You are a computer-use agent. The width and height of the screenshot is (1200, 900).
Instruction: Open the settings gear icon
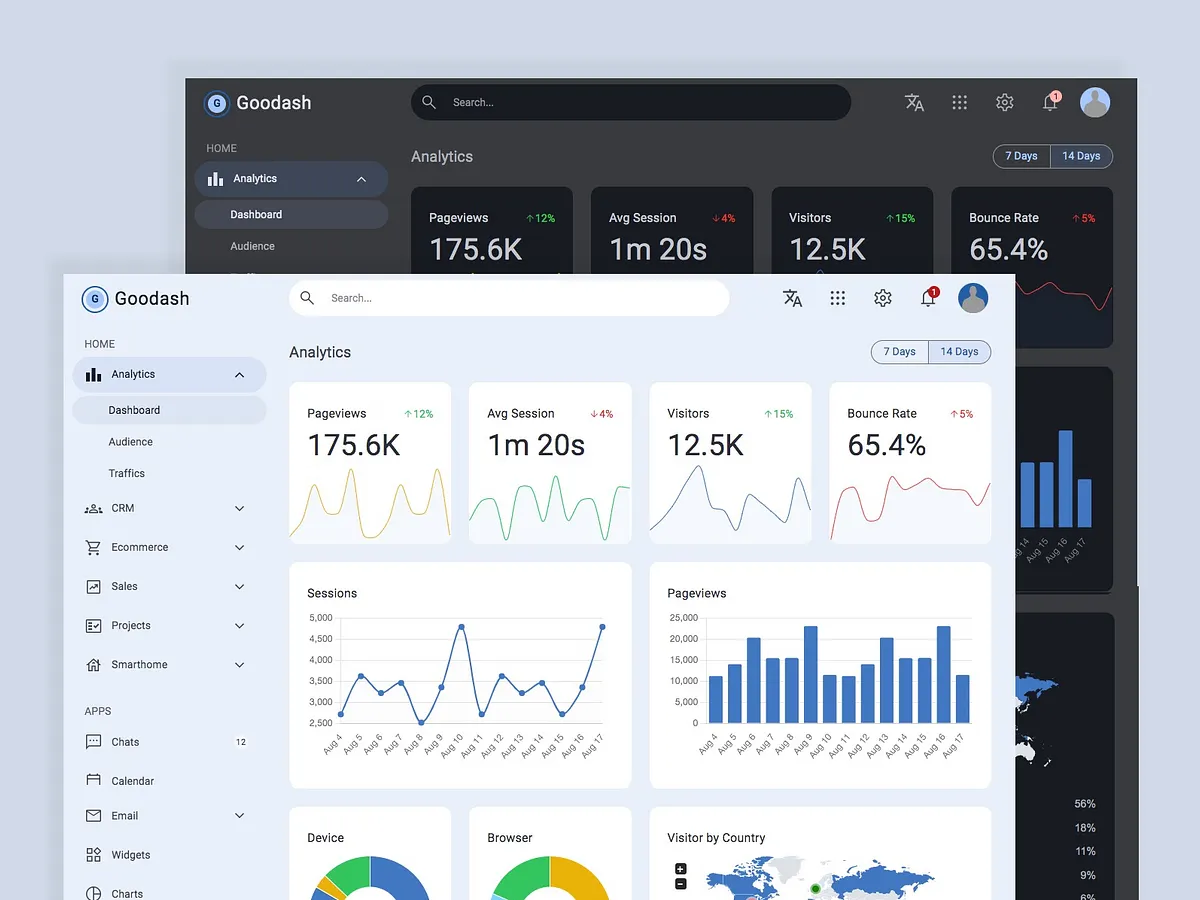tap(882, 297)
